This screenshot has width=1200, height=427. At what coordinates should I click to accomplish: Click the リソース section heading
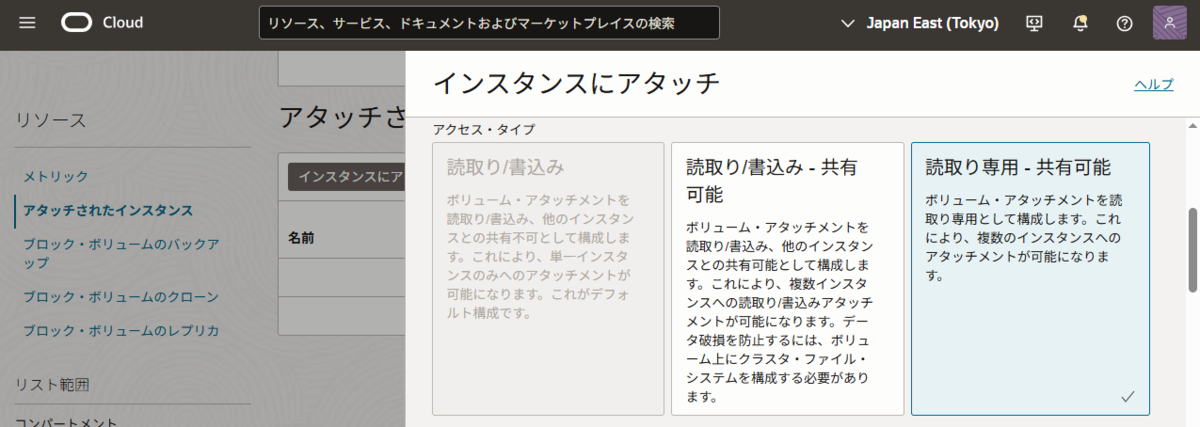(x=51, y=120)
